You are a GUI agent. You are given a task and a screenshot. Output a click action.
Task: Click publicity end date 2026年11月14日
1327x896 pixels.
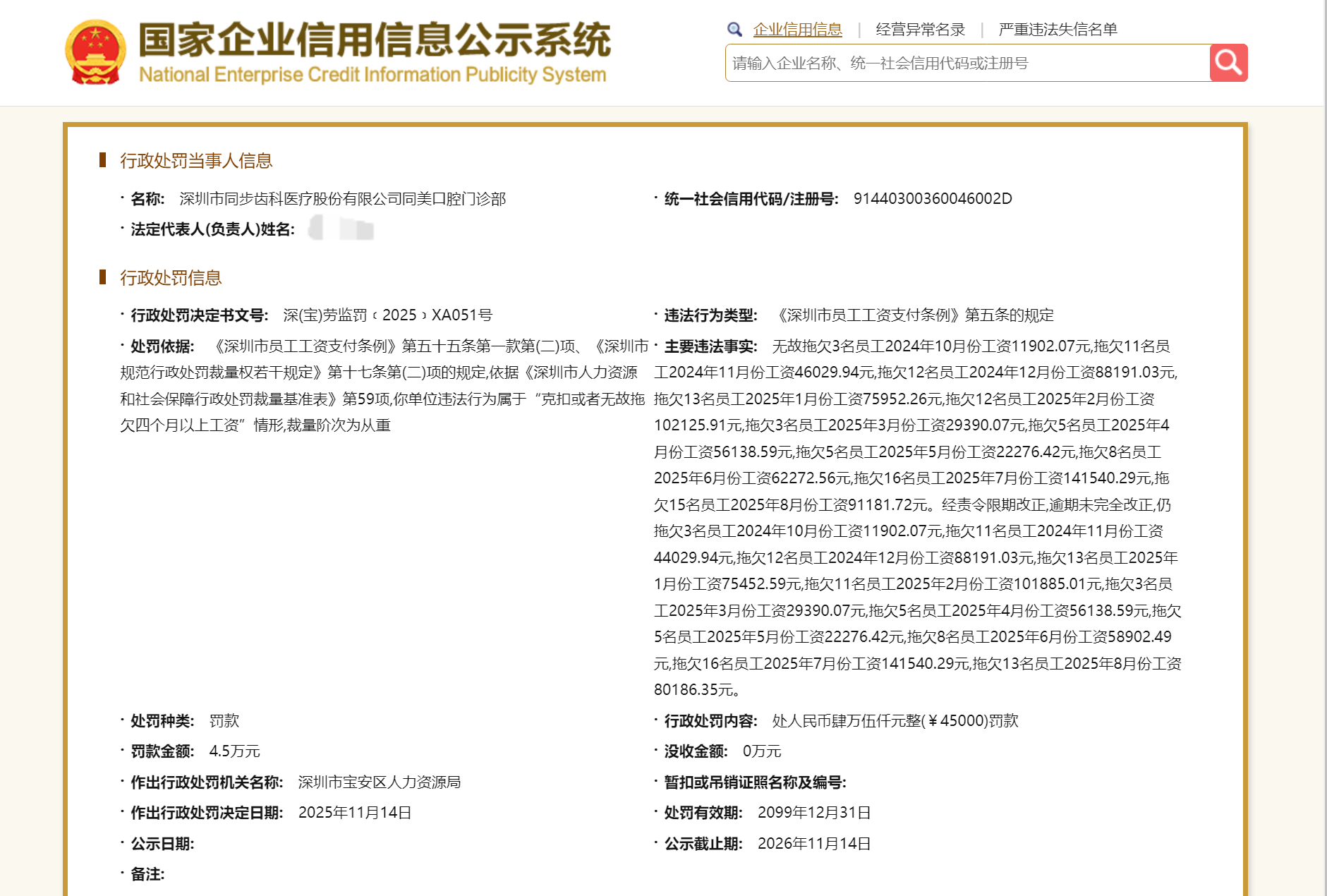pyautogui.click(x=814, y=844)
